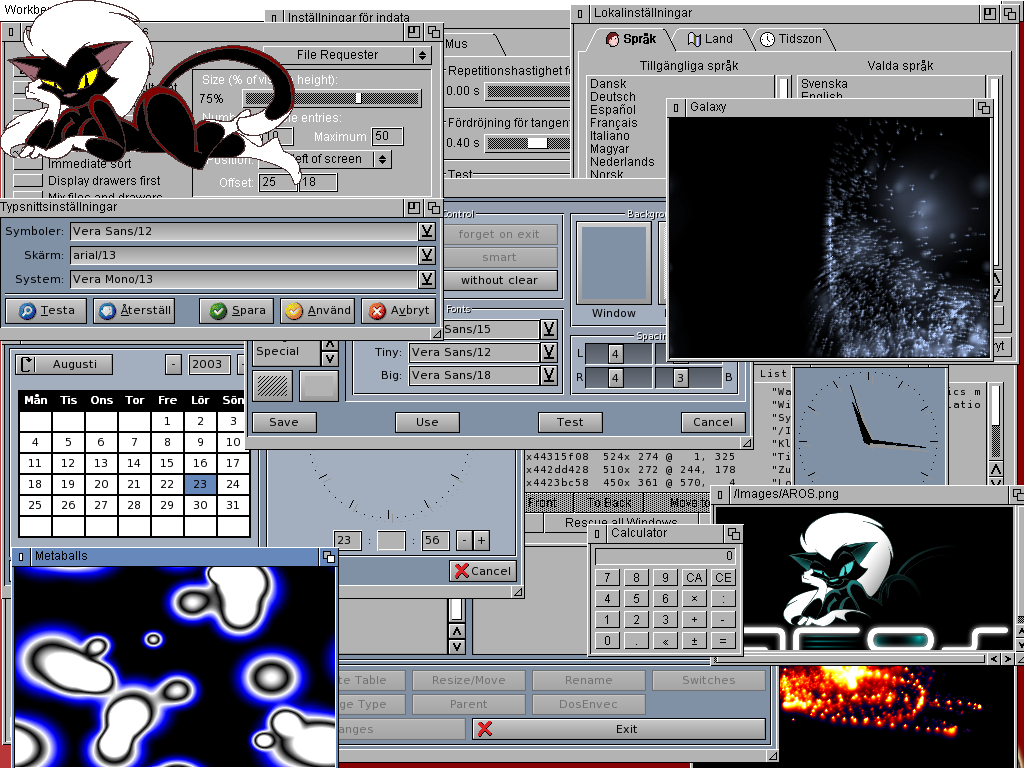Select Svenska in chosen languages list
1024x768 pixels.
point(824,84)
